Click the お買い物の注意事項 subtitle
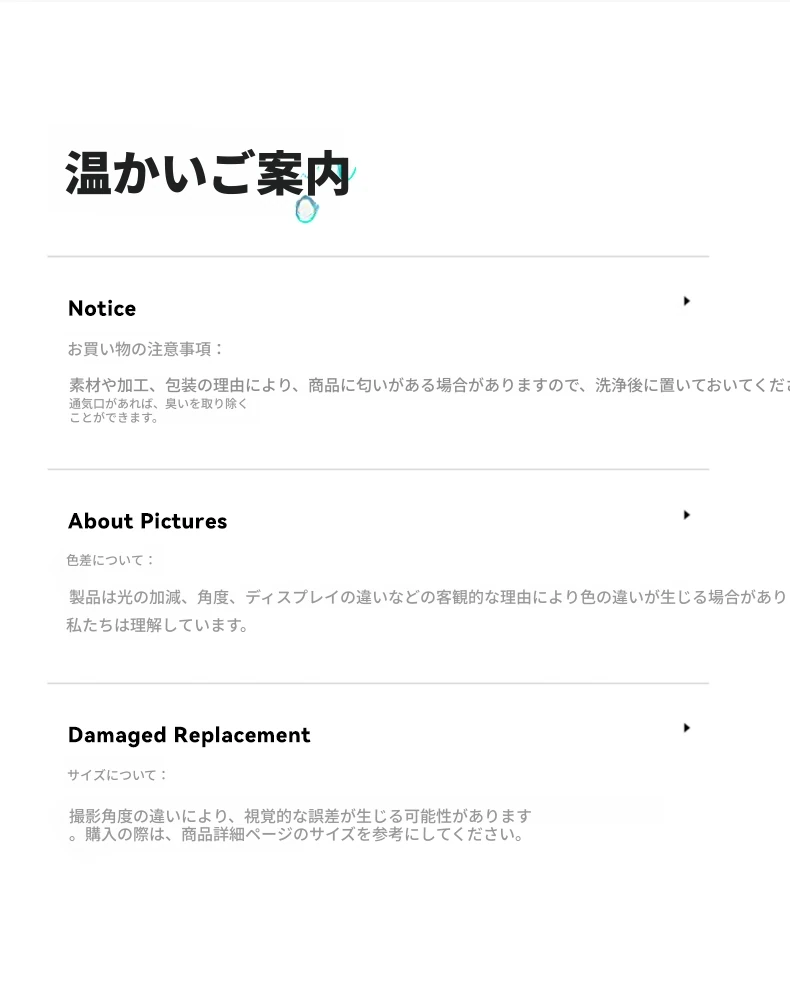 tap(146, 349)
